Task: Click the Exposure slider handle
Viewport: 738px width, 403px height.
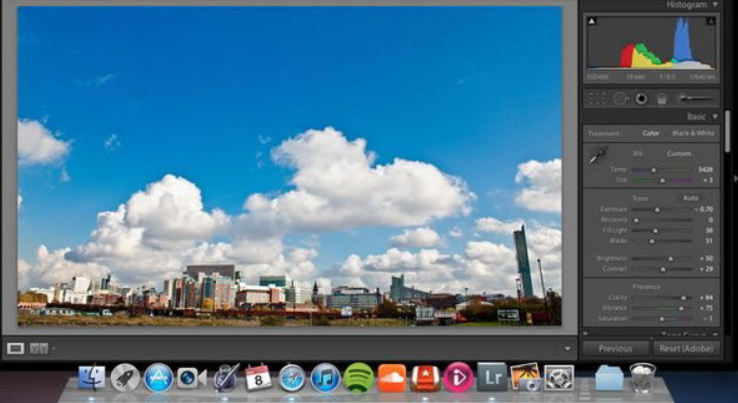Action: (x=657, y=209)
